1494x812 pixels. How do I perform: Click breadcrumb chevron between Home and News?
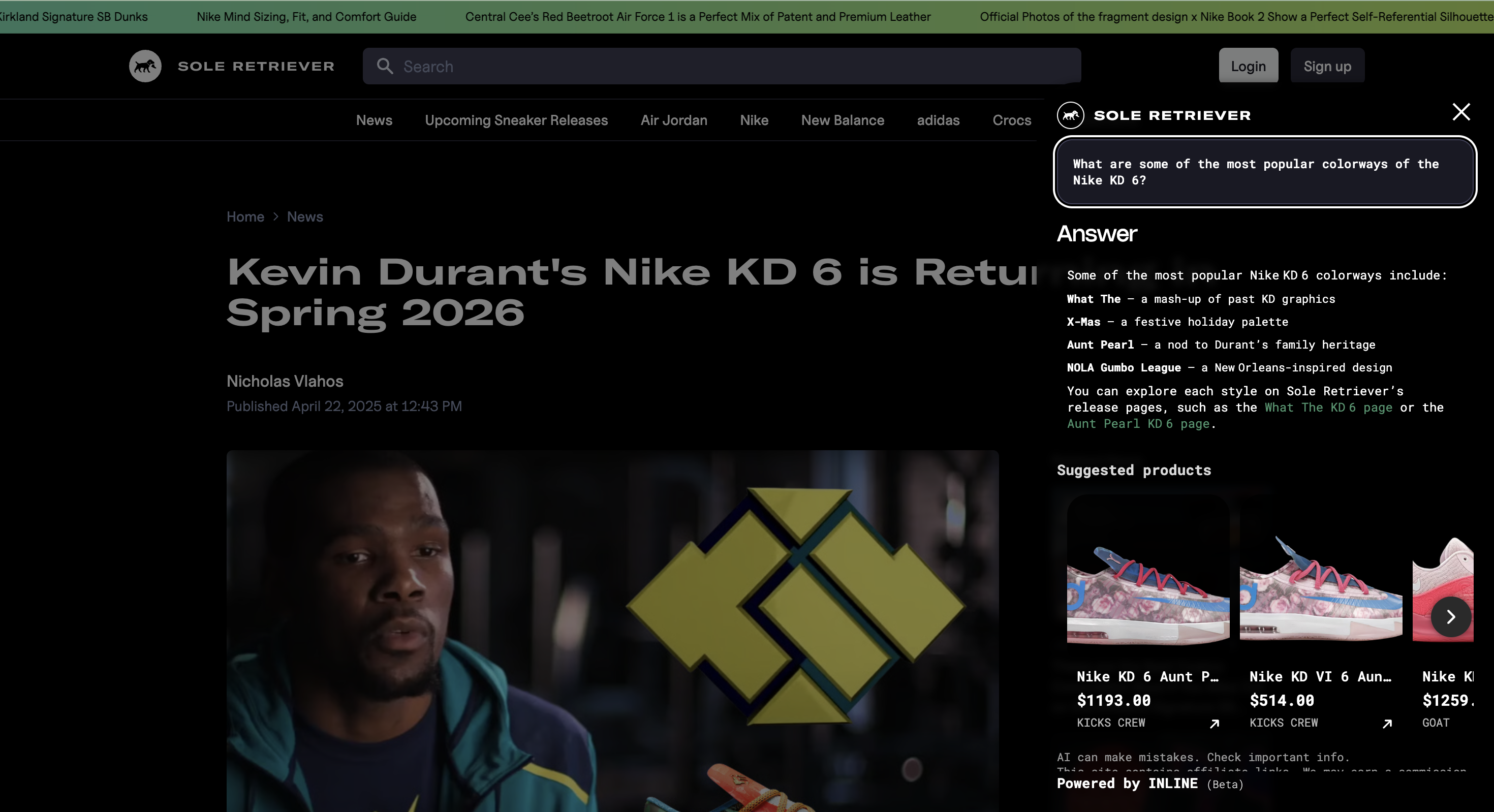click(x=275, y=216)
